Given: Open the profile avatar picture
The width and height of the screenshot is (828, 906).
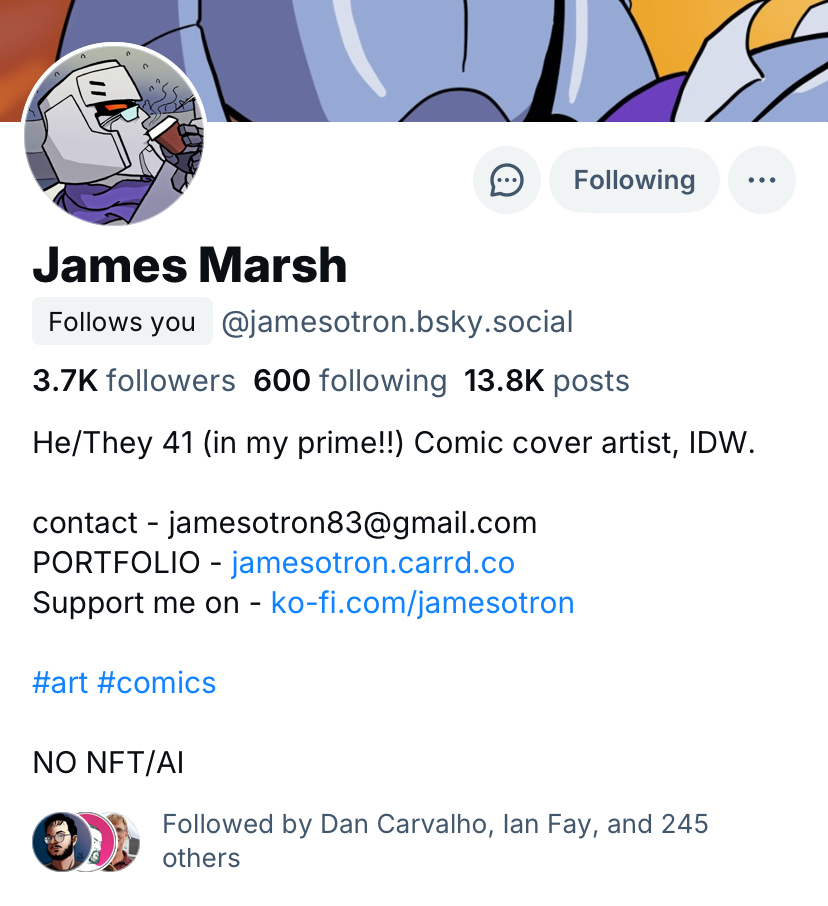Looking at the screenshot, I should pos(114,134).
